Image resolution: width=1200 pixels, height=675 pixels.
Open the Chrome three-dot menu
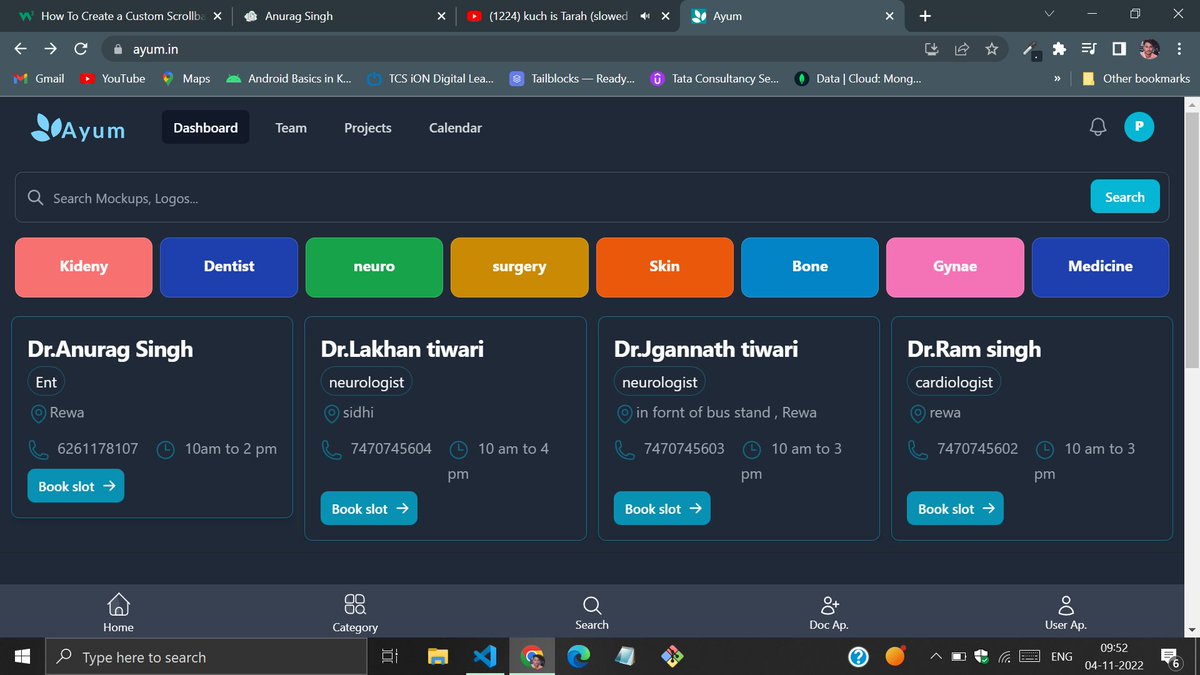pyautogui.click(x=1180, y=48)
